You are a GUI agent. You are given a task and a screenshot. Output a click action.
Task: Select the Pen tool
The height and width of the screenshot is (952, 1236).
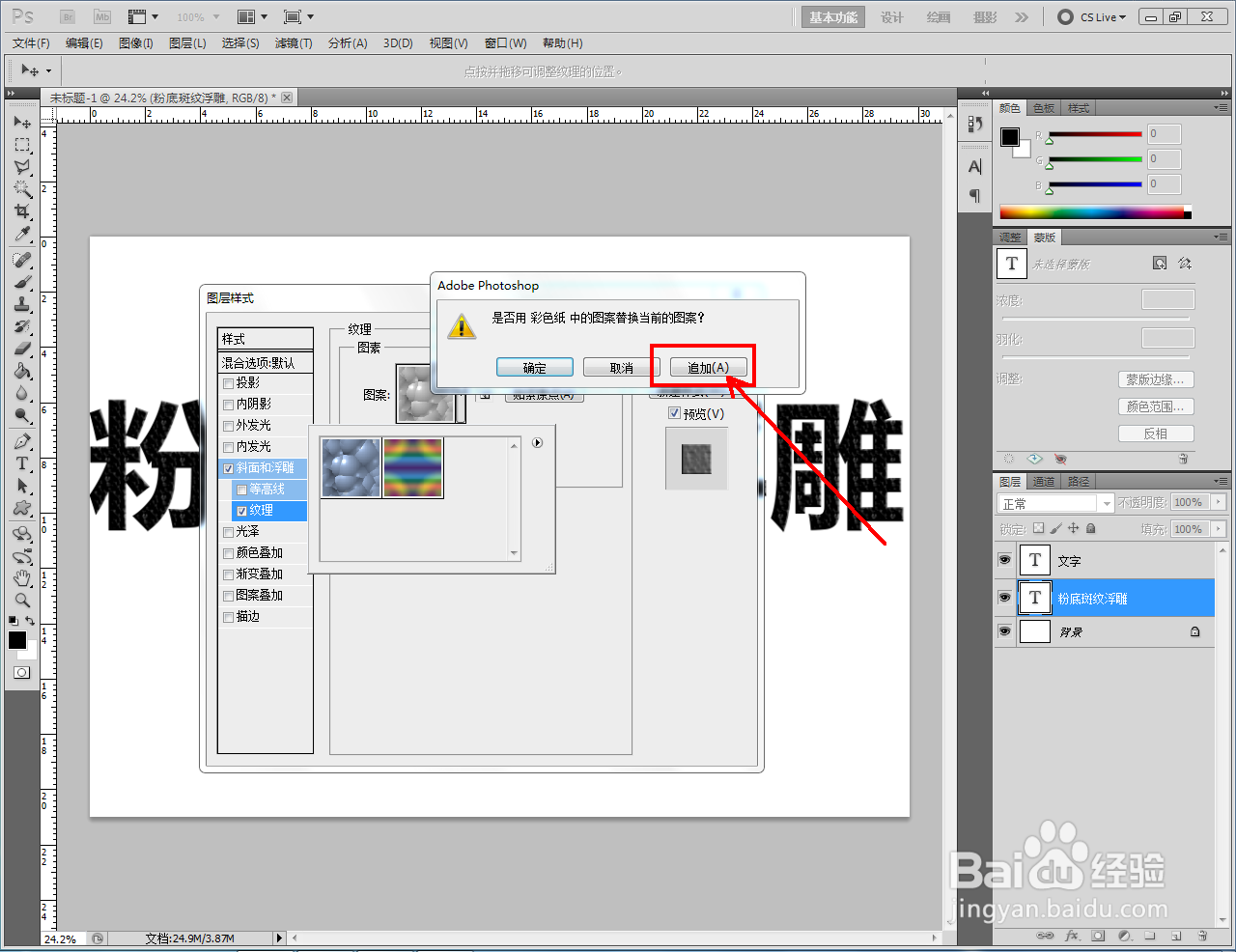22,441
